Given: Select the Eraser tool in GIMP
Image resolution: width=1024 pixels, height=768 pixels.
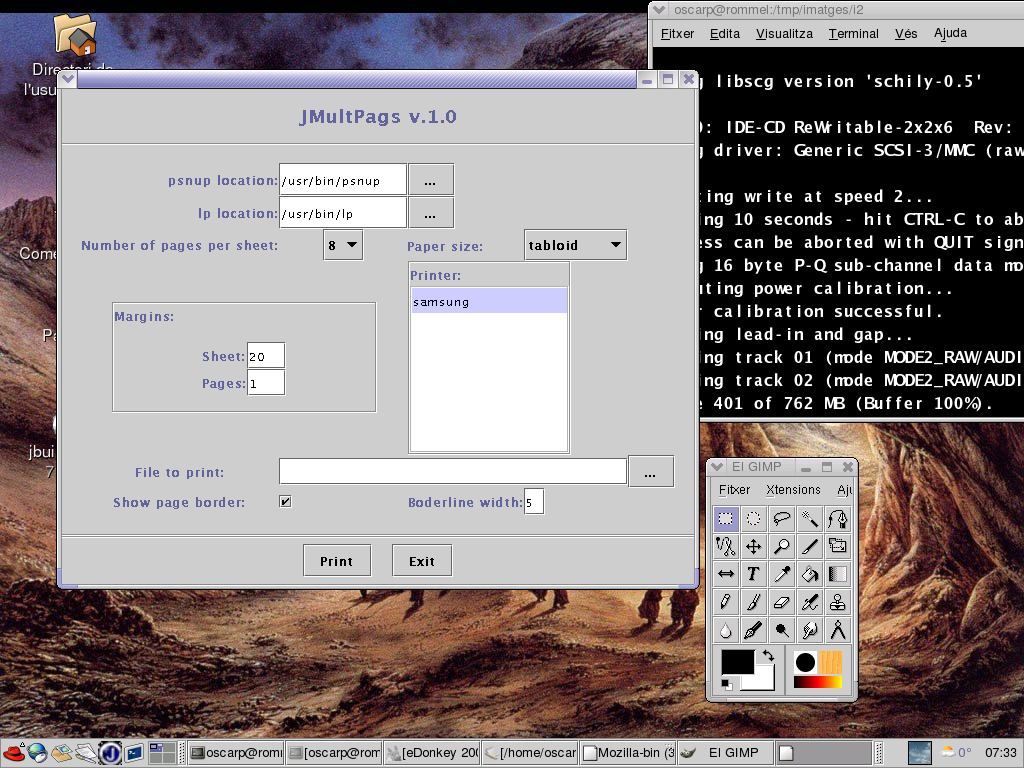Looking at the screenshot, I should [782, 602].
